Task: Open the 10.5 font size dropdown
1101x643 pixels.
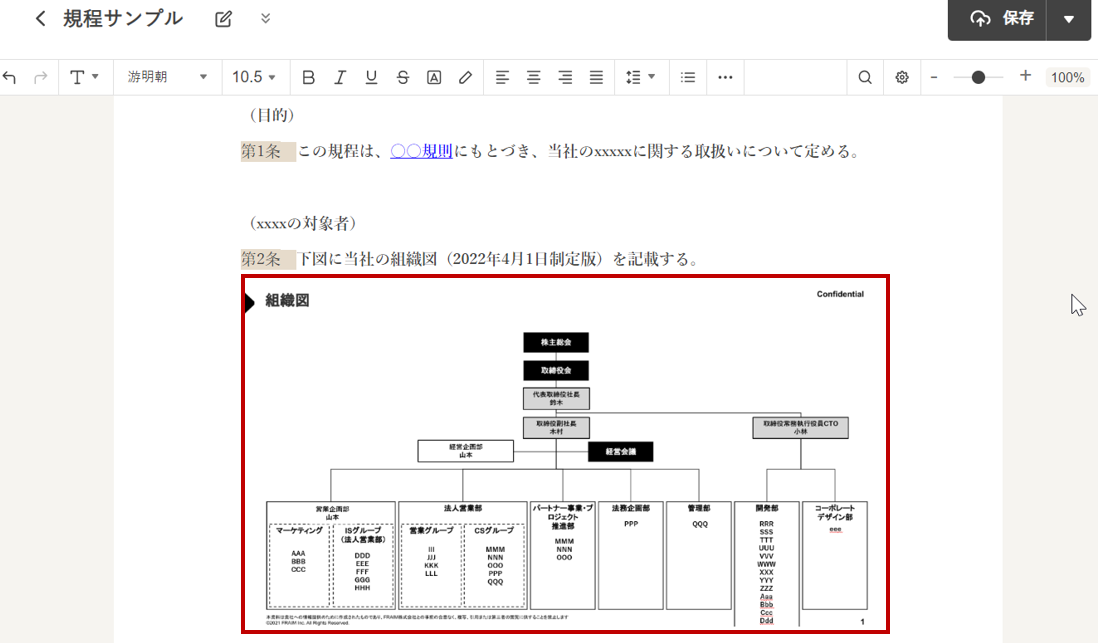Action: (x=254, y=77)
